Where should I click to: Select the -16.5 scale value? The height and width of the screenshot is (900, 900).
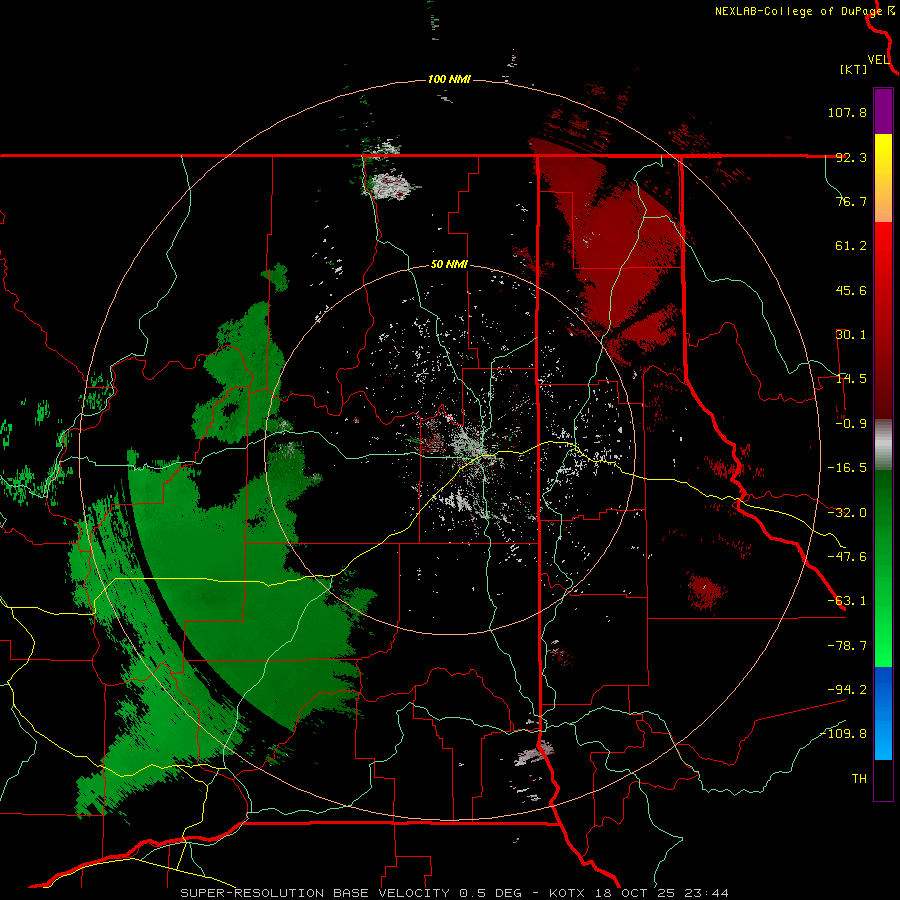point(847,468)
